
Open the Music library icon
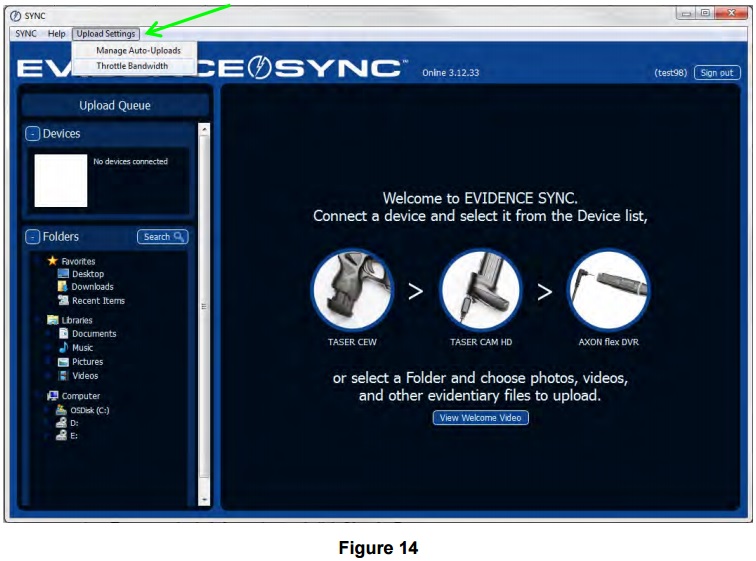(64, 348)
